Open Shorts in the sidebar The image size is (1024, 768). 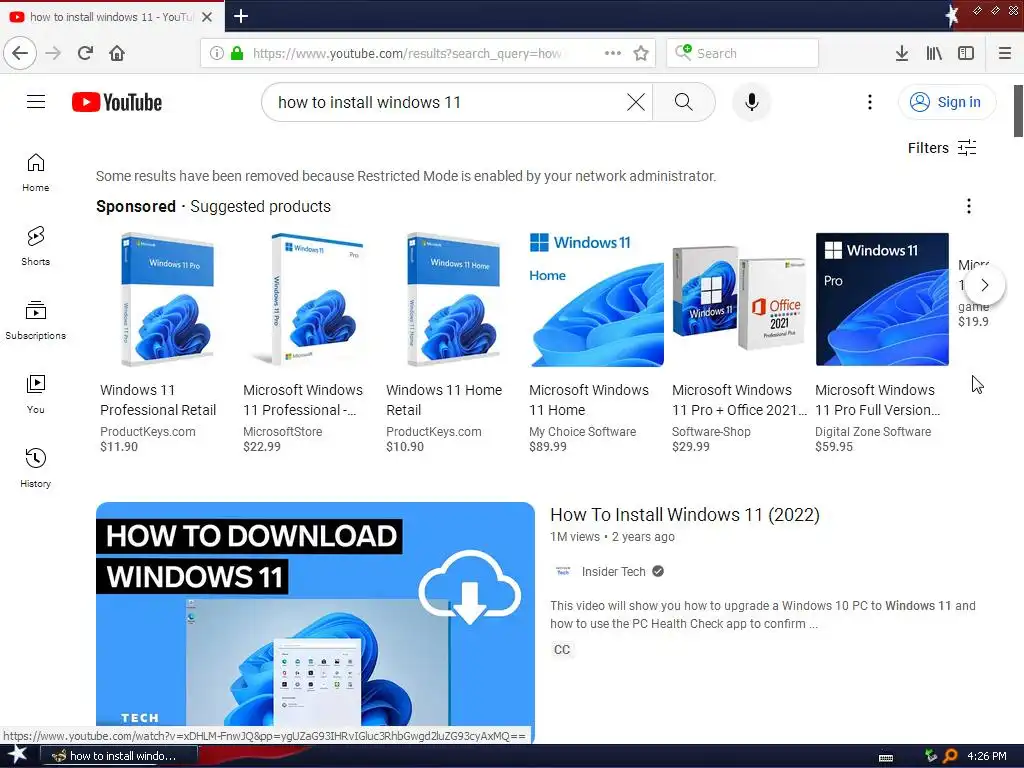coord(35,246)
